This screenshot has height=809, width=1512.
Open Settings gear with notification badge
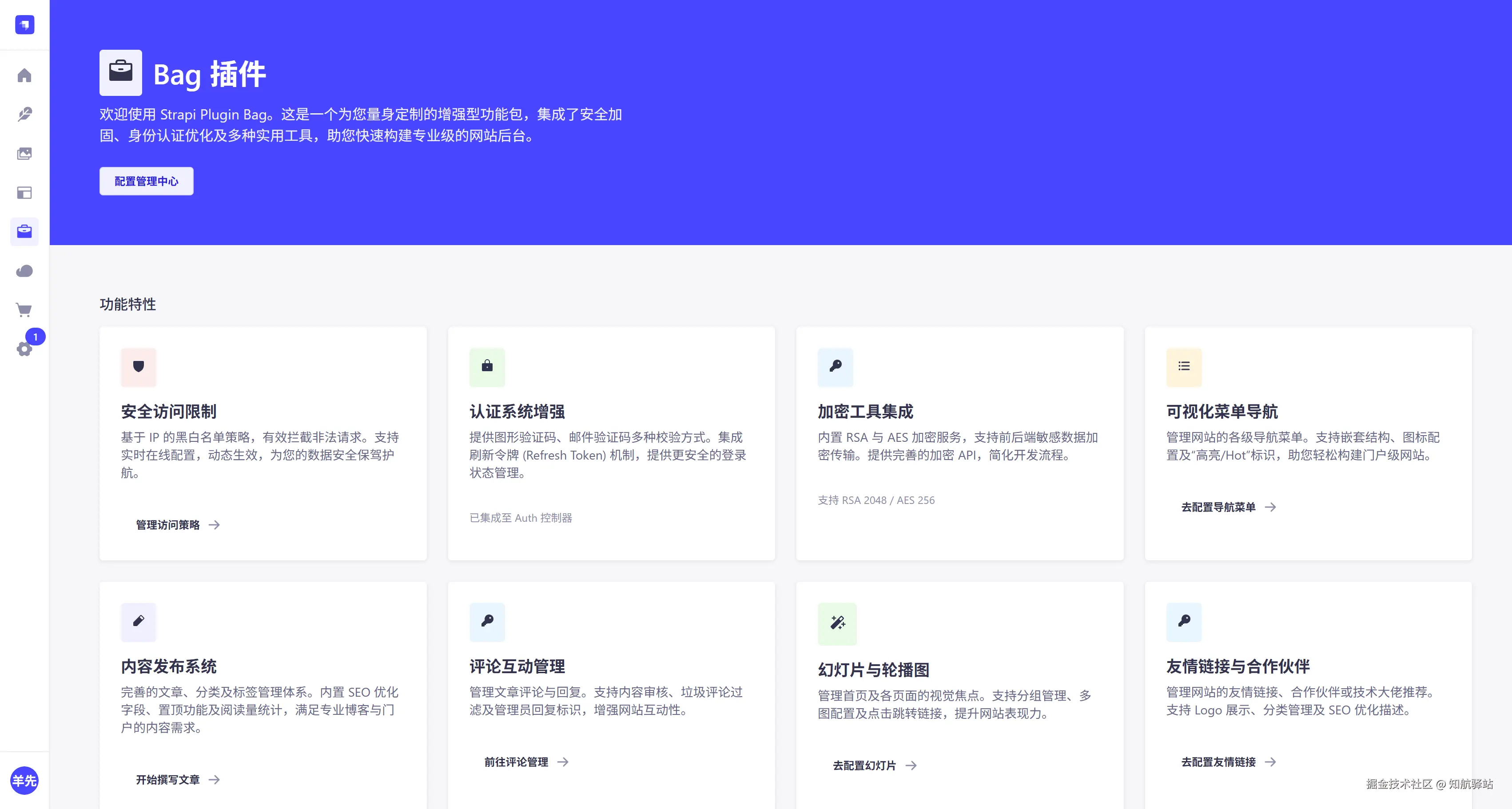pos(24,349)
